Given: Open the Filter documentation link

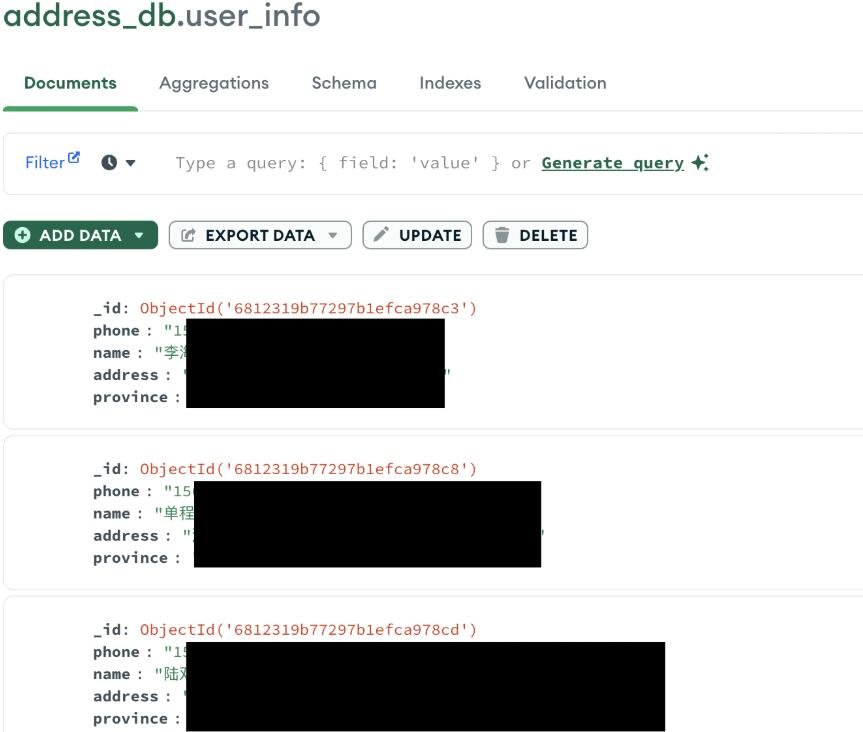Looking at the screenshot, I should 45,162.
